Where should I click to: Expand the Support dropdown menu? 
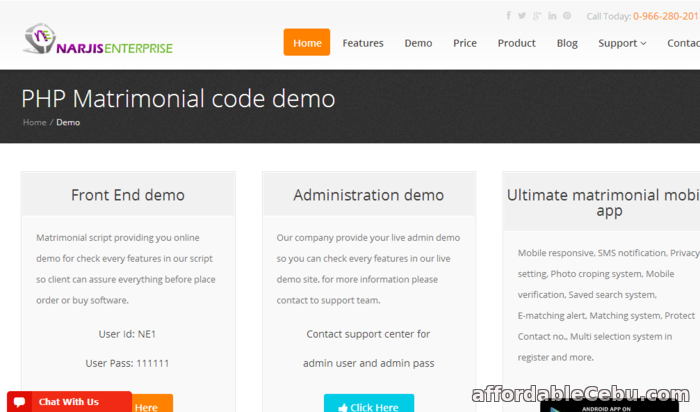(622, 43)
